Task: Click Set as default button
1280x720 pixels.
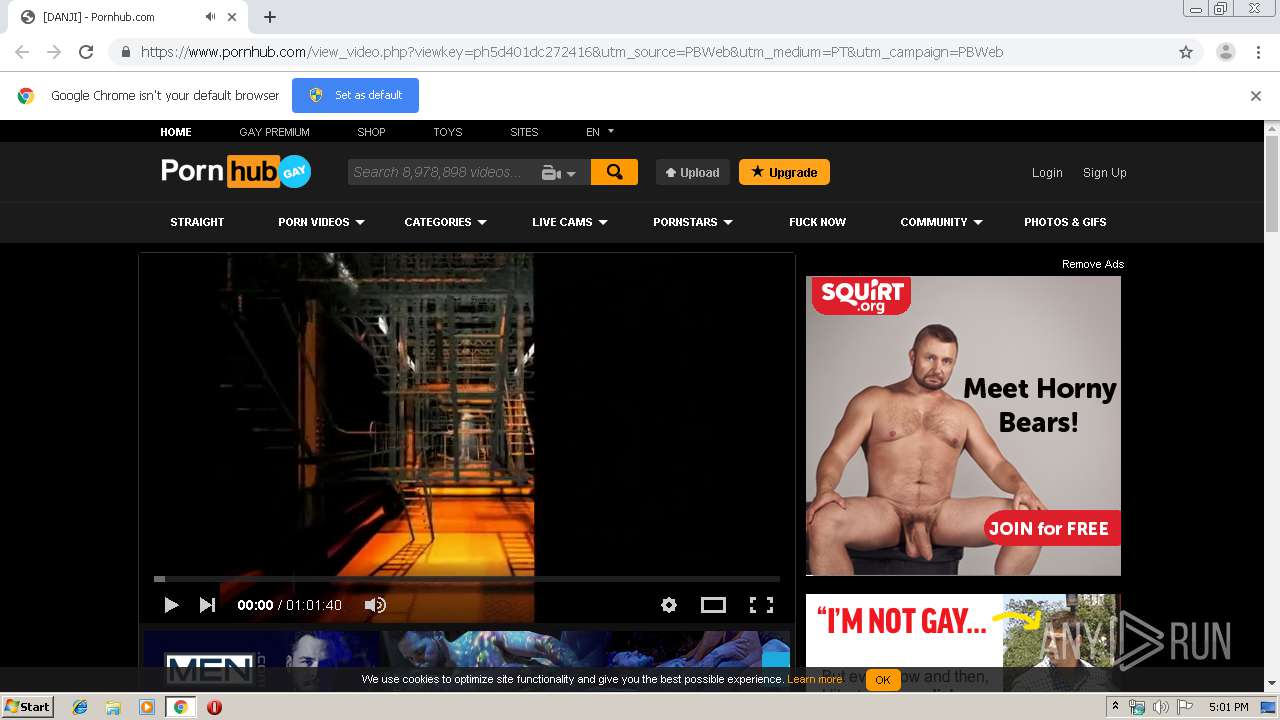Action: (355, 95)
